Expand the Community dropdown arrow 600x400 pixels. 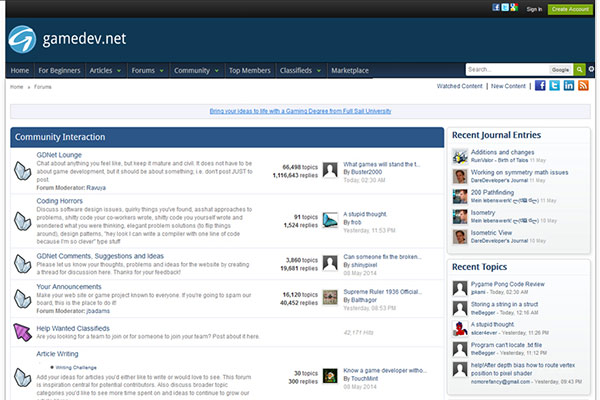(x=217, y=71)
